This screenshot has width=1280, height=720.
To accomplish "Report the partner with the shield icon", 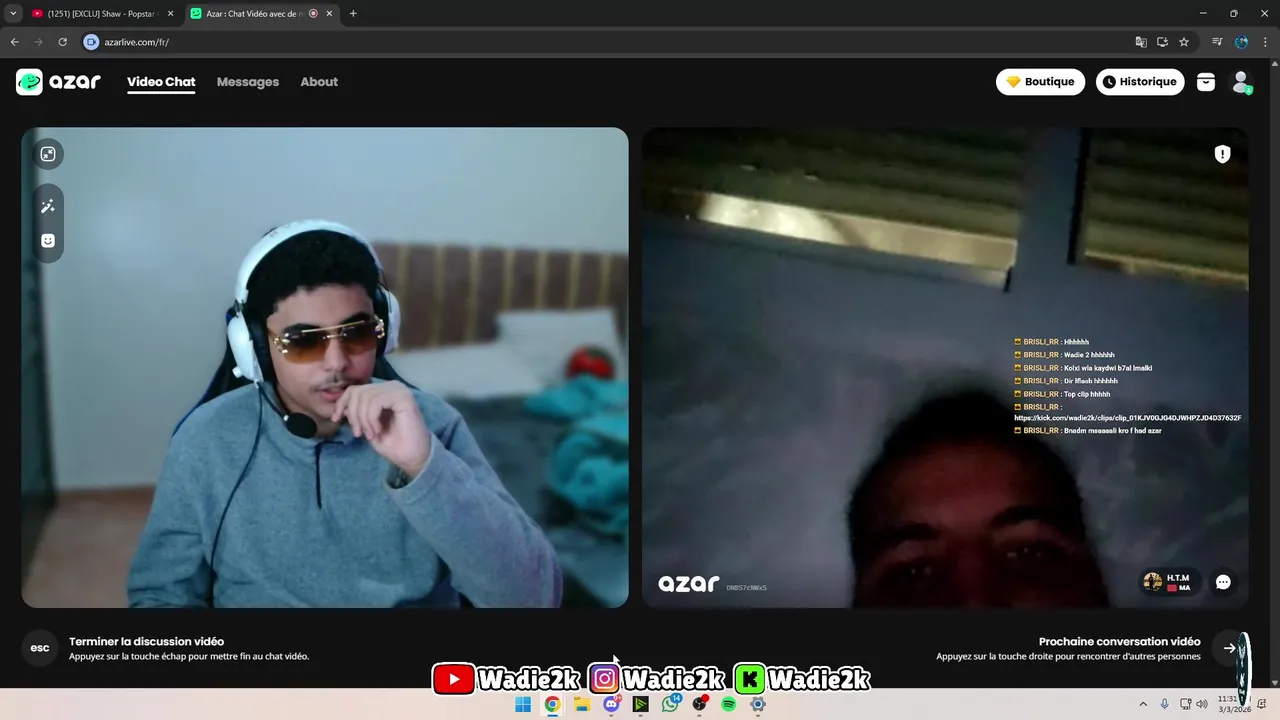I will point(1222,154).
